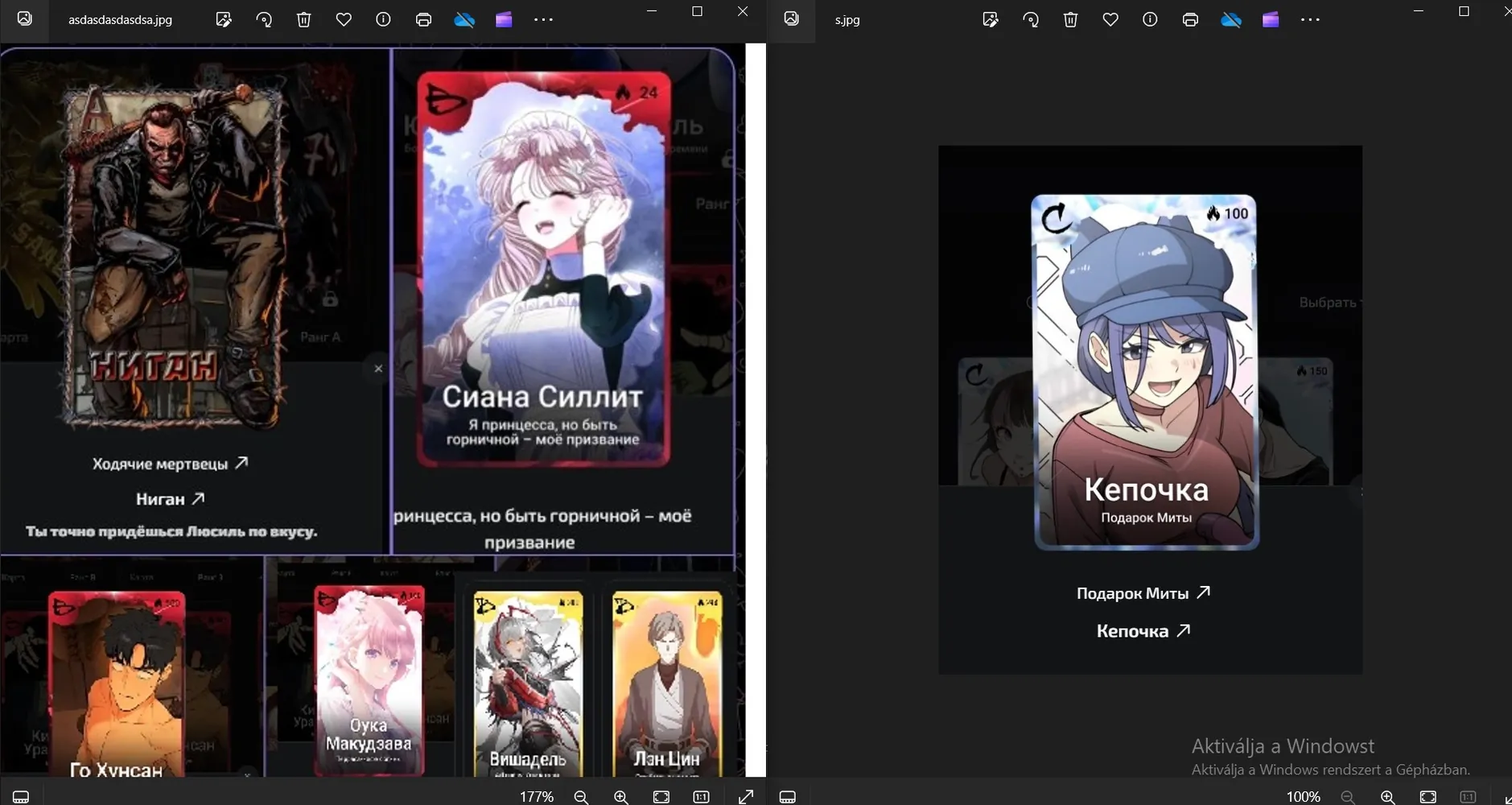Screen dimensions: 1512x805
Task: Click the Photos app icon beside asdasdasdasda.jpg
Action: pyautogui.click(x=25, y=19)
